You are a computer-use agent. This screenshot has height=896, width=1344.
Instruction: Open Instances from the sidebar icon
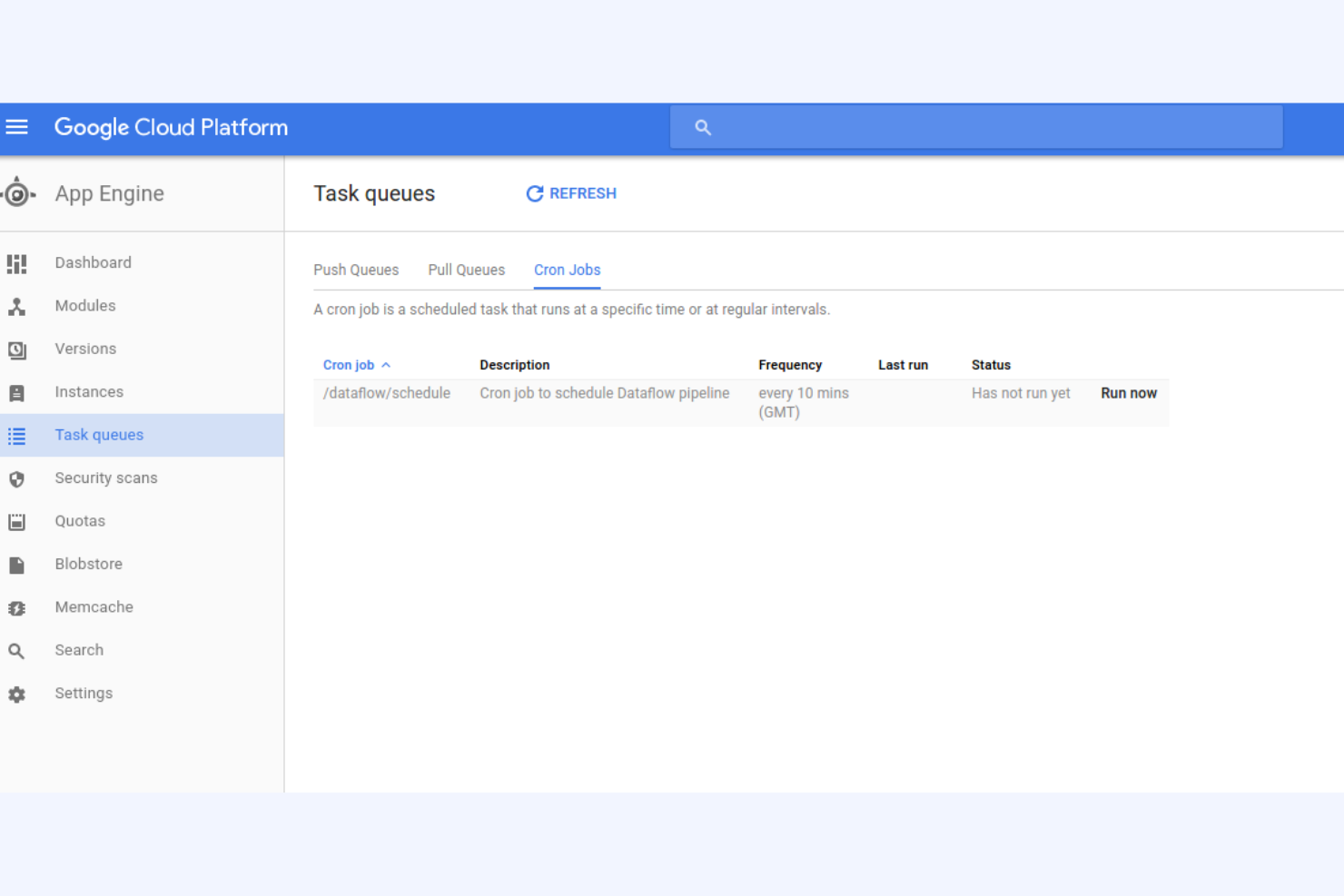pos(17,391)
